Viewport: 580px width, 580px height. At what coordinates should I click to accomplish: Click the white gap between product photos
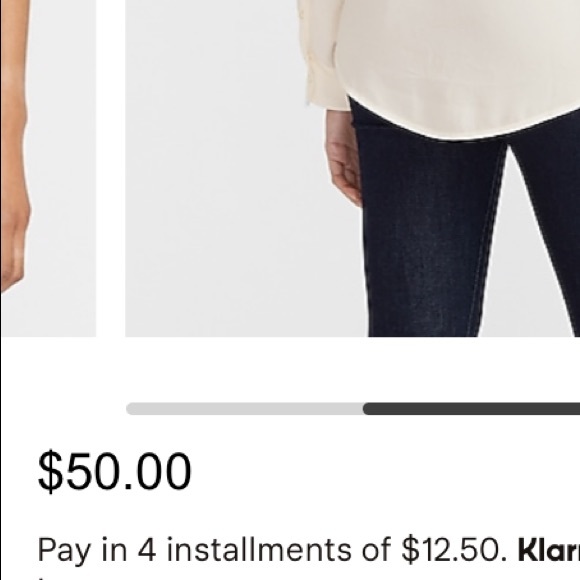(x=111, y=168)
